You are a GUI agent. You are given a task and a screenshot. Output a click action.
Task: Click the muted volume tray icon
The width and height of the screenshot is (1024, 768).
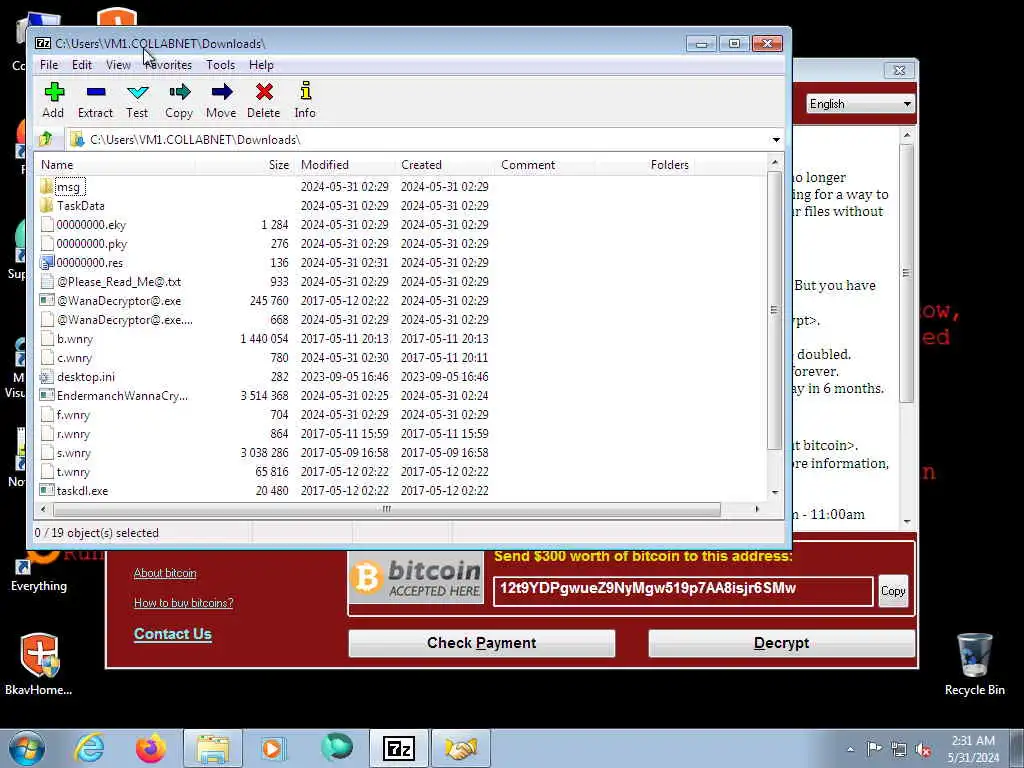[923, 750]
